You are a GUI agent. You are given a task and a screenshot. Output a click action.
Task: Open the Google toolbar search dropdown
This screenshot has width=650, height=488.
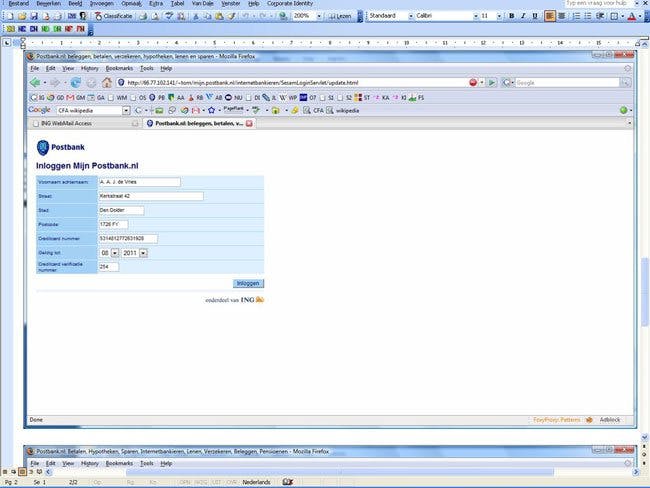tap(126, 111)
